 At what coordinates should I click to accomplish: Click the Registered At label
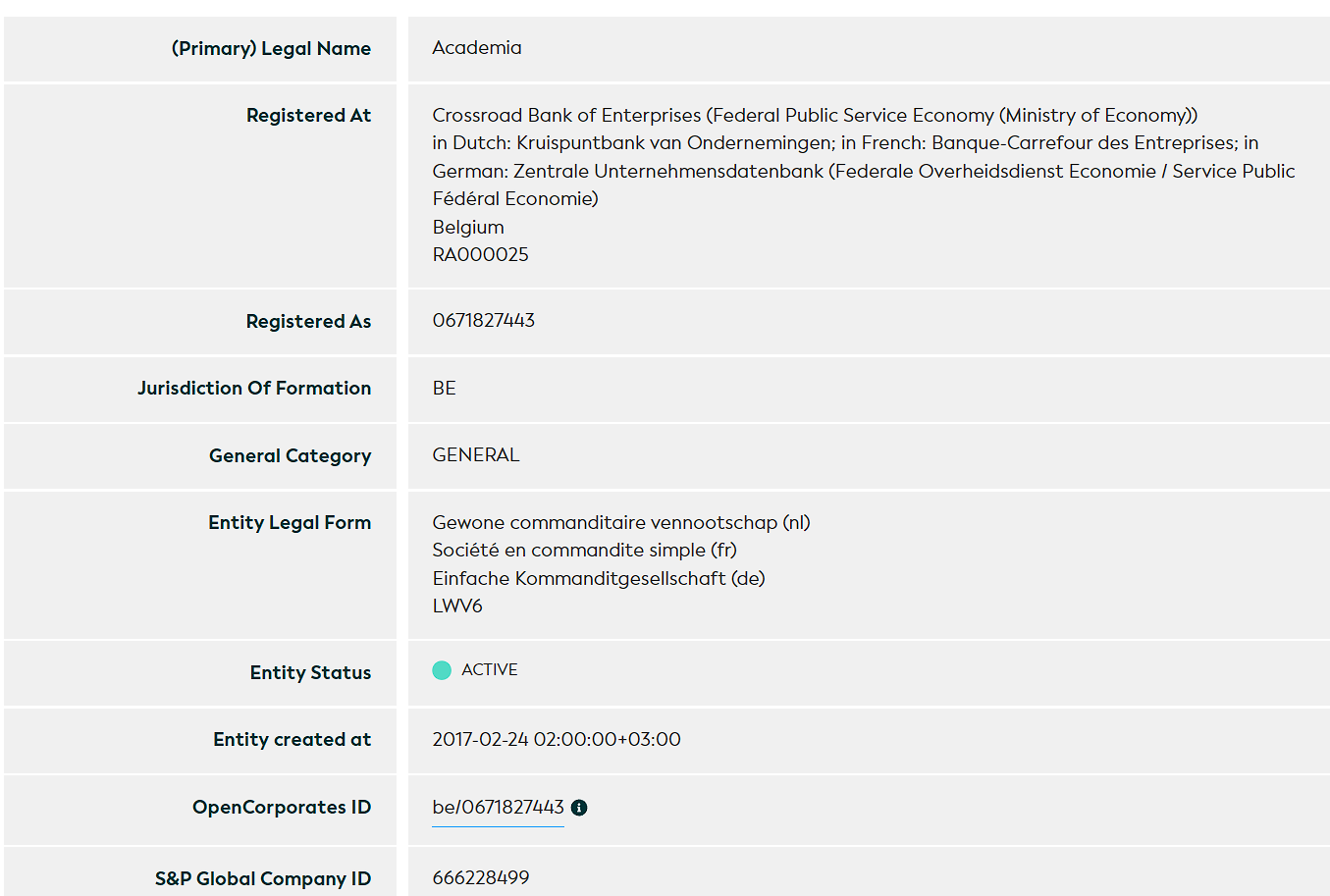point(308,115)
